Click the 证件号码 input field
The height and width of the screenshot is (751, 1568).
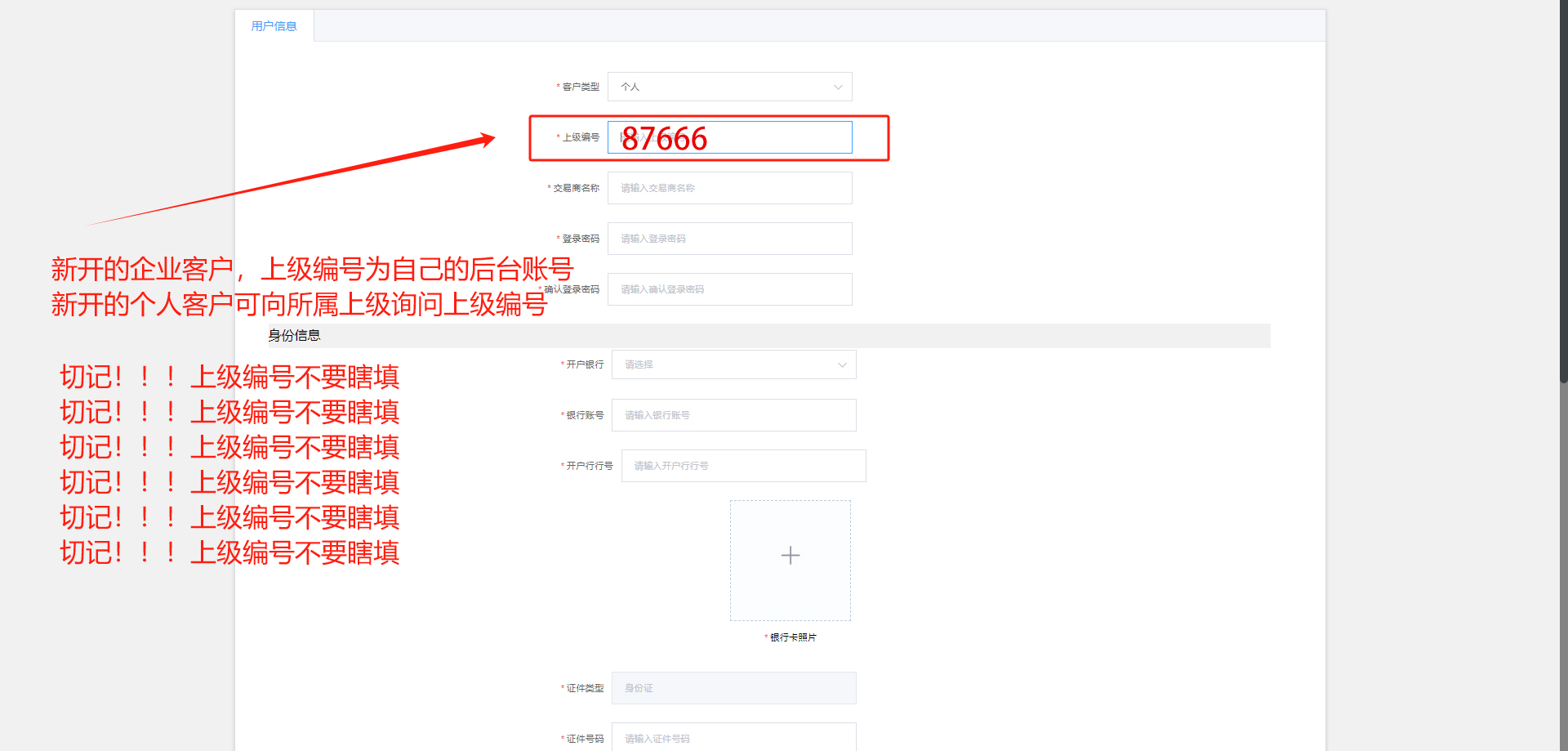(x=733, y=737)
